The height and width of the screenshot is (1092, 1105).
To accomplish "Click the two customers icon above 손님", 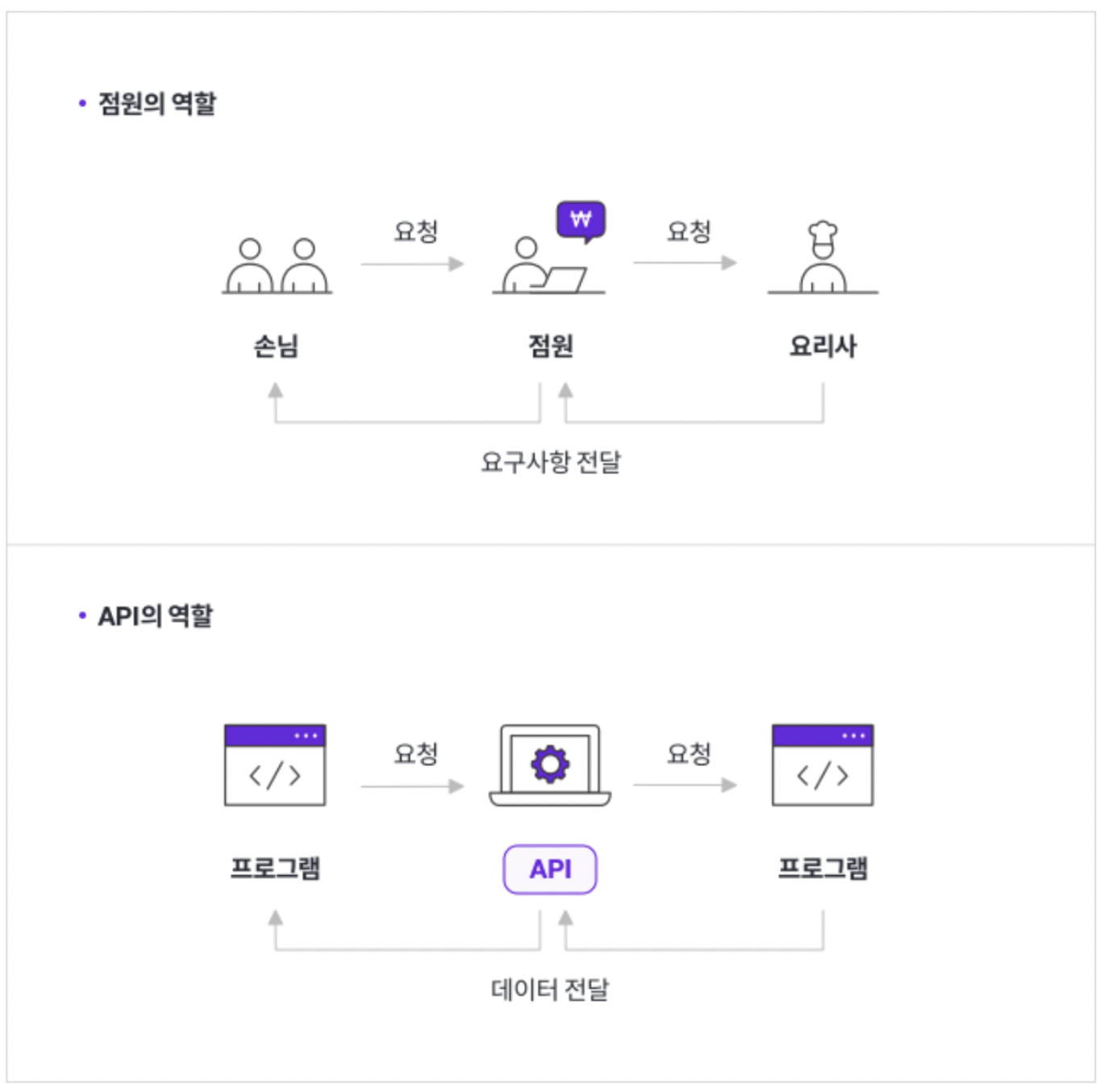I will tap(277, 266).
